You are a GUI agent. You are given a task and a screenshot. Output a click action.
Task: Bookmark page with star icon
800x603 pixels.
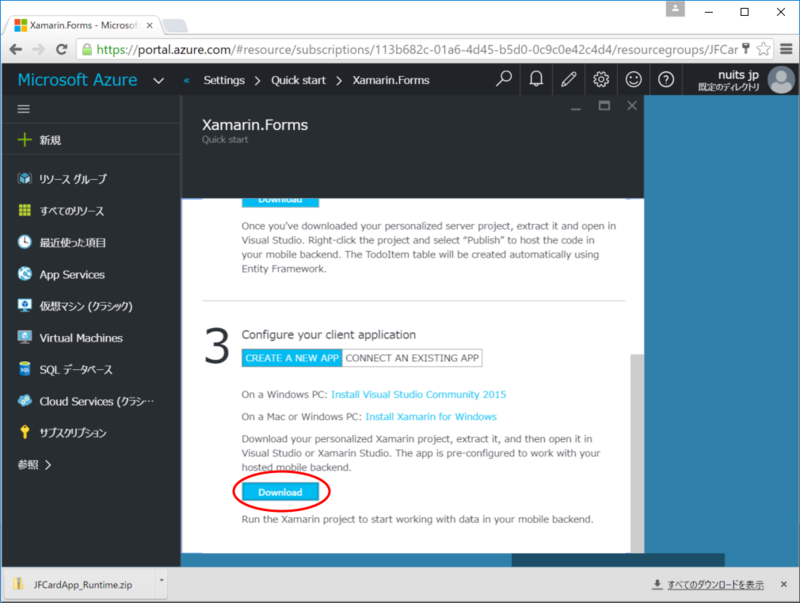[x=763, y=49]
